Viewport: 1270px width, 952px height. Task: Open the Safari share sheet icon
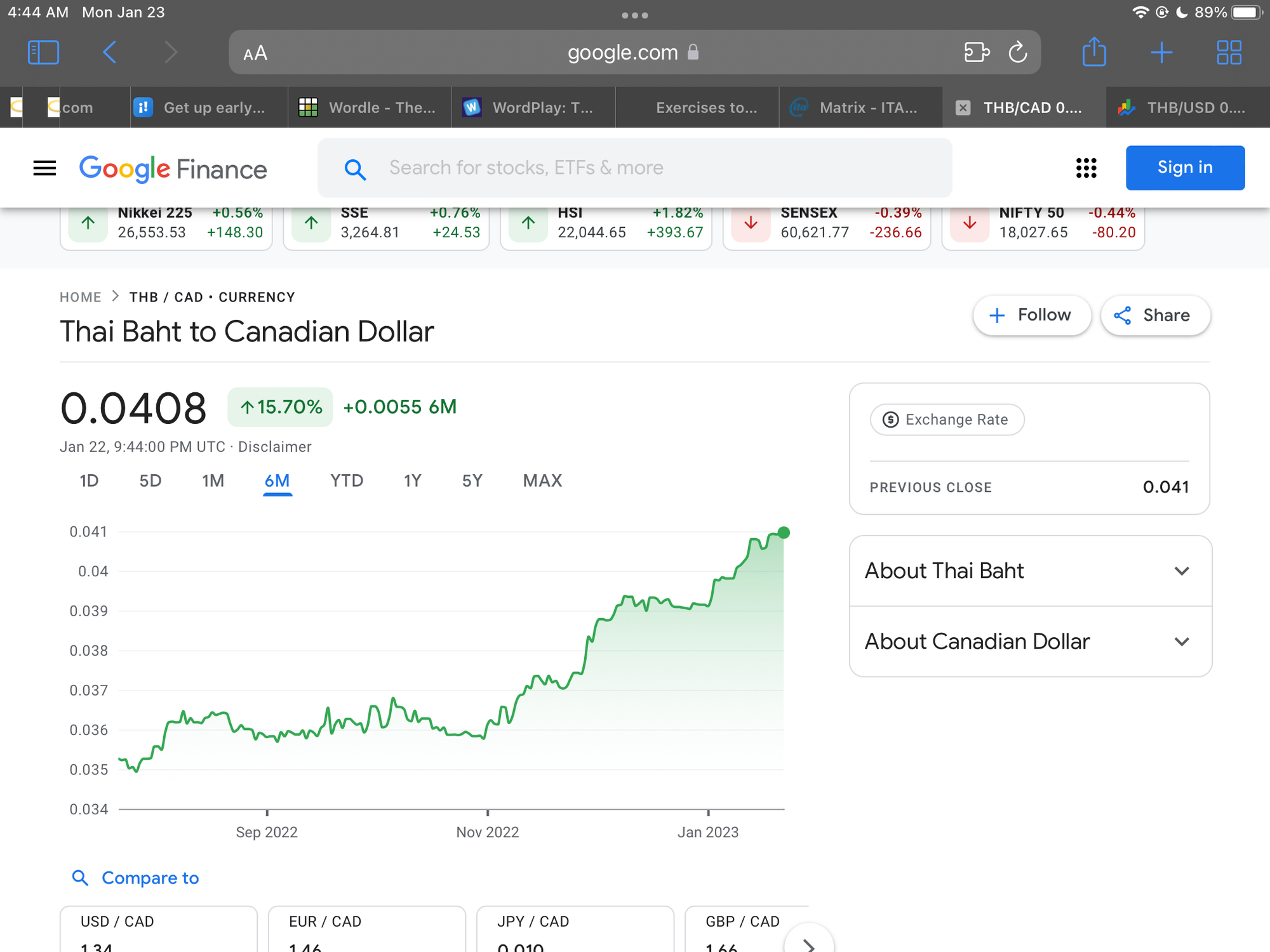1094,51
